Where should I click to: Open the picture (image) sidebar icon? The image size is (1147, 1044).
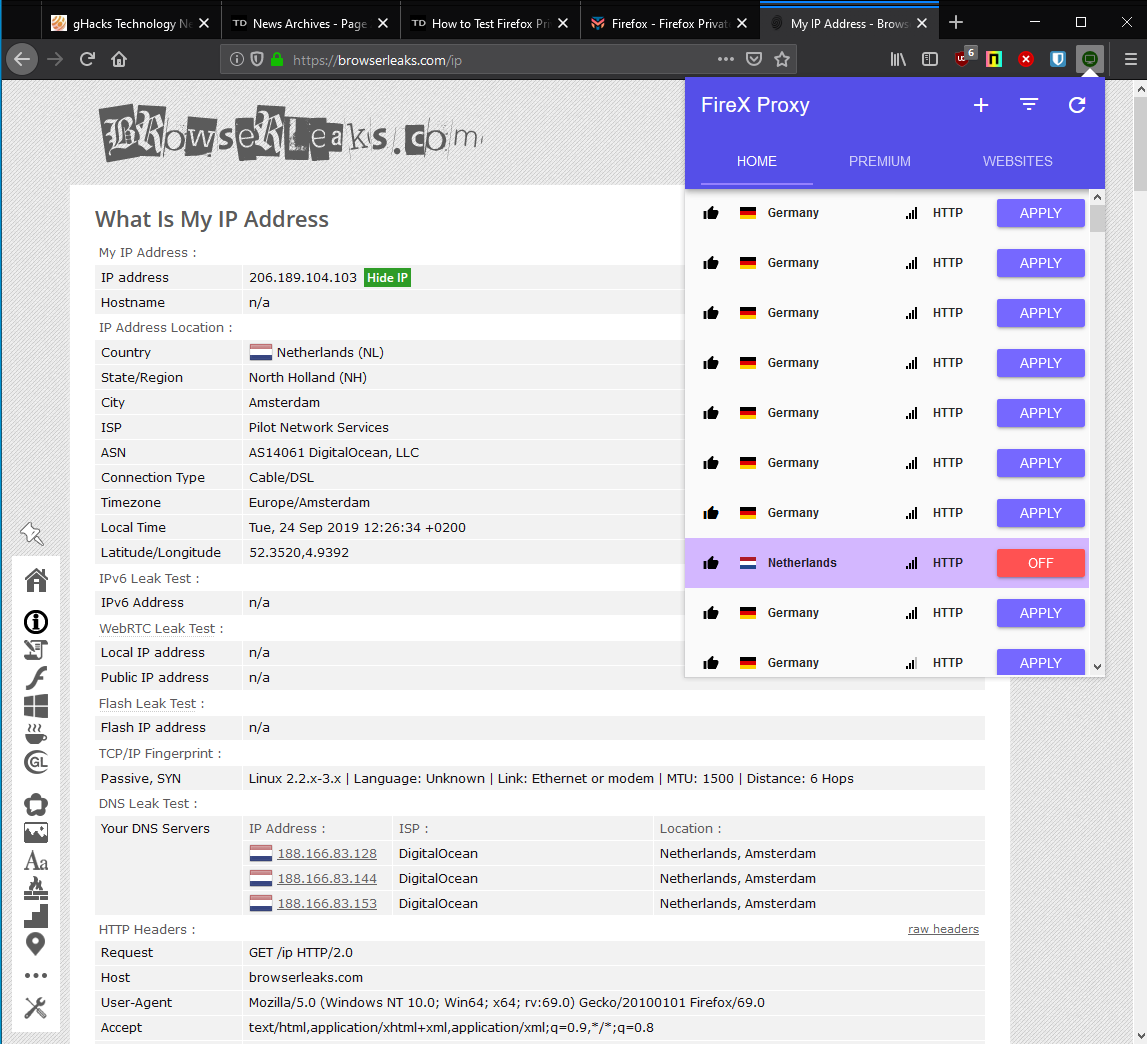[36, 833]
